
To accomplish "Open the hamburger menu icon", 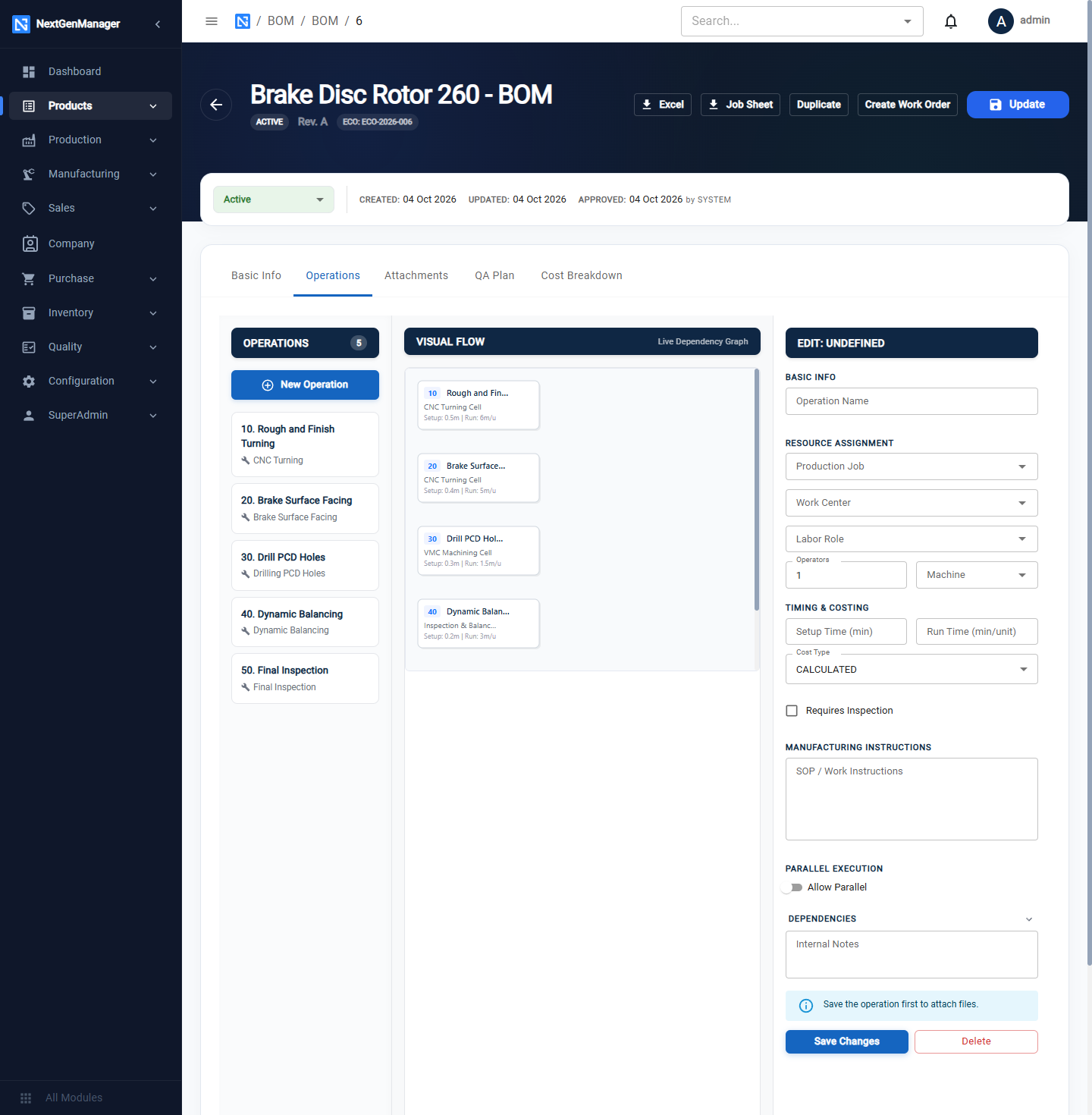I will 212,21.
